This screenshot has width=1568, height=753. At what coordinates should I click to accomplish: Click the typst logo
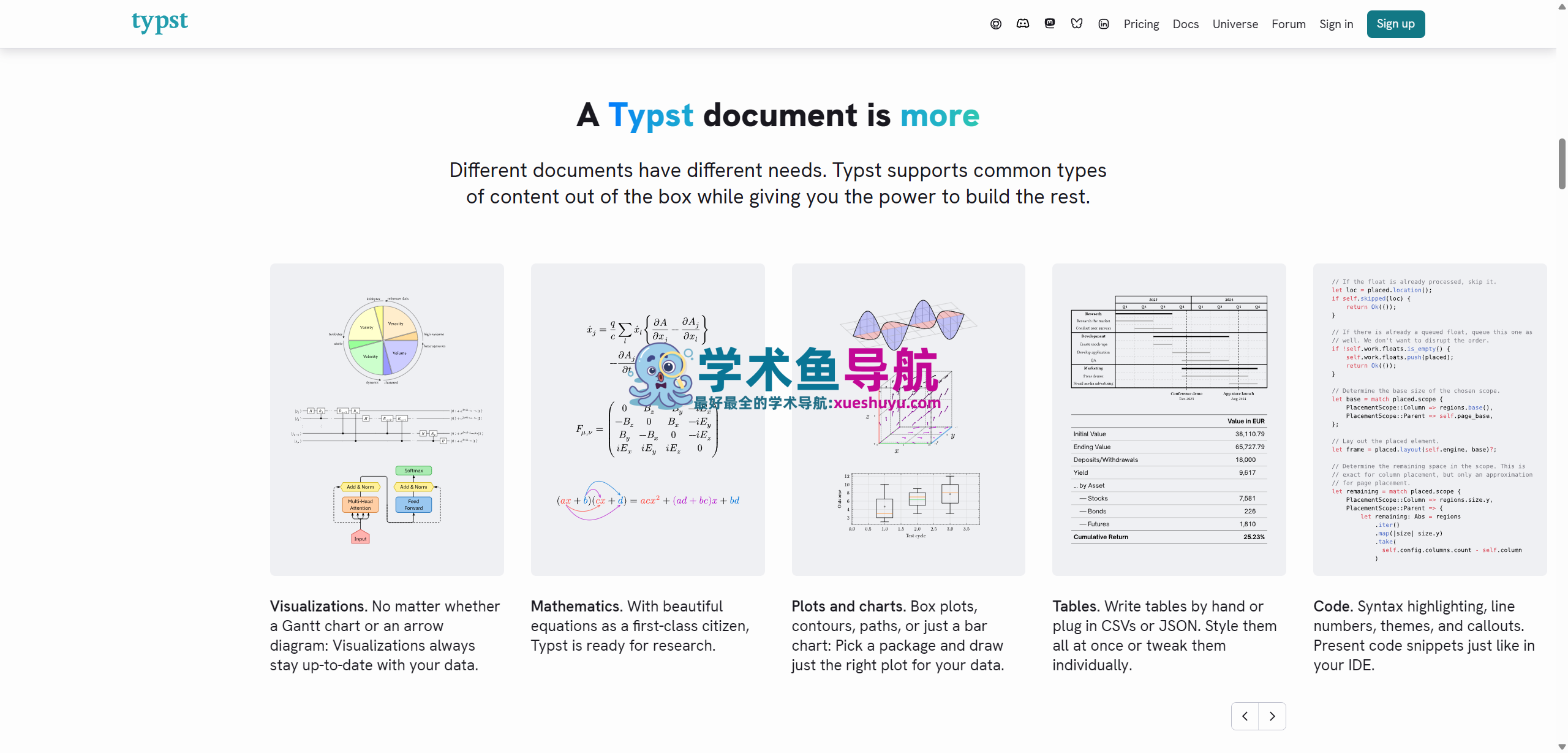tap(160, 22)
